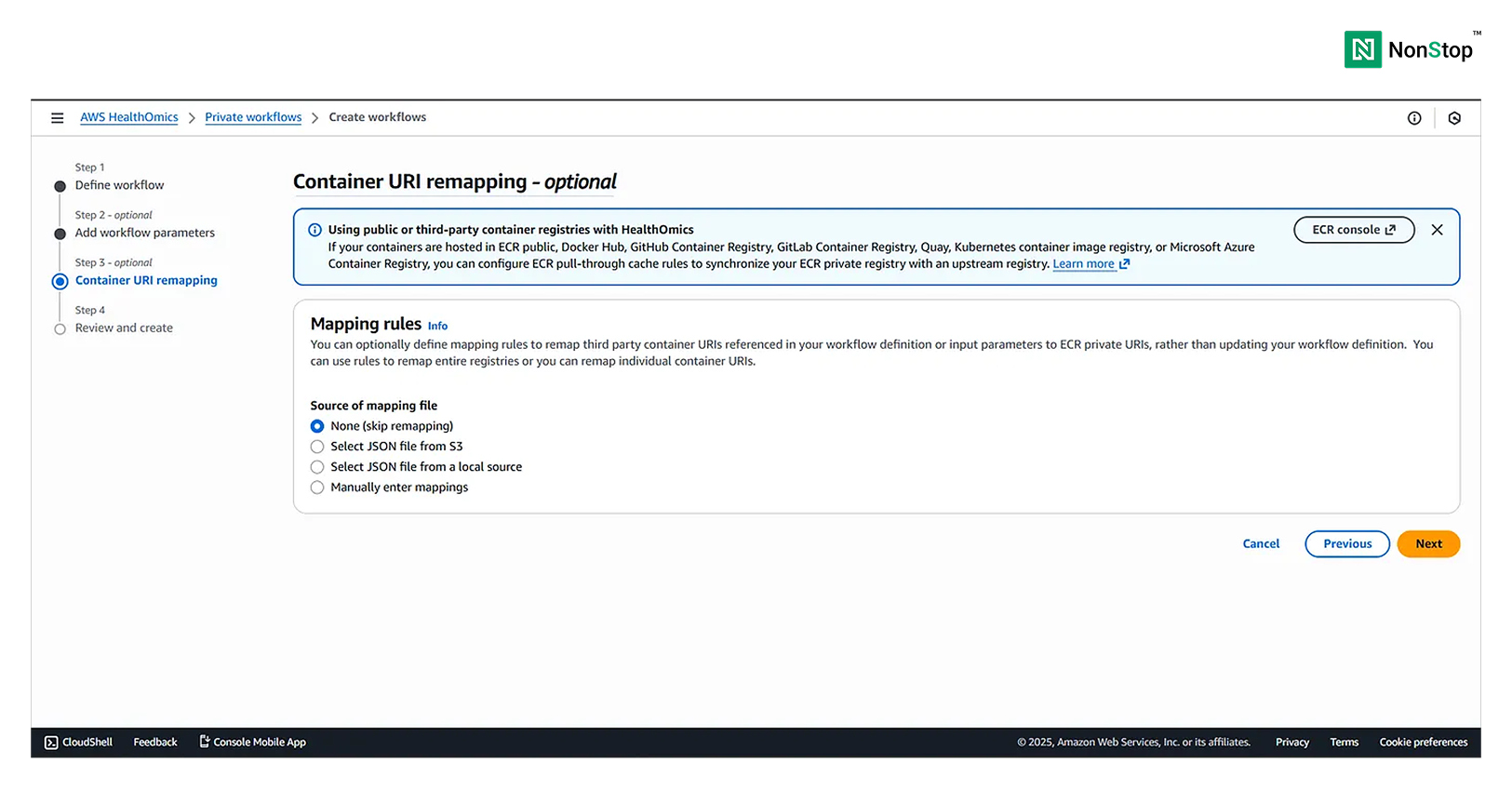The width and height of the screenshot is (1512, 789).
Task: Click the Container URI remapping heading
Action: (455, 181)
